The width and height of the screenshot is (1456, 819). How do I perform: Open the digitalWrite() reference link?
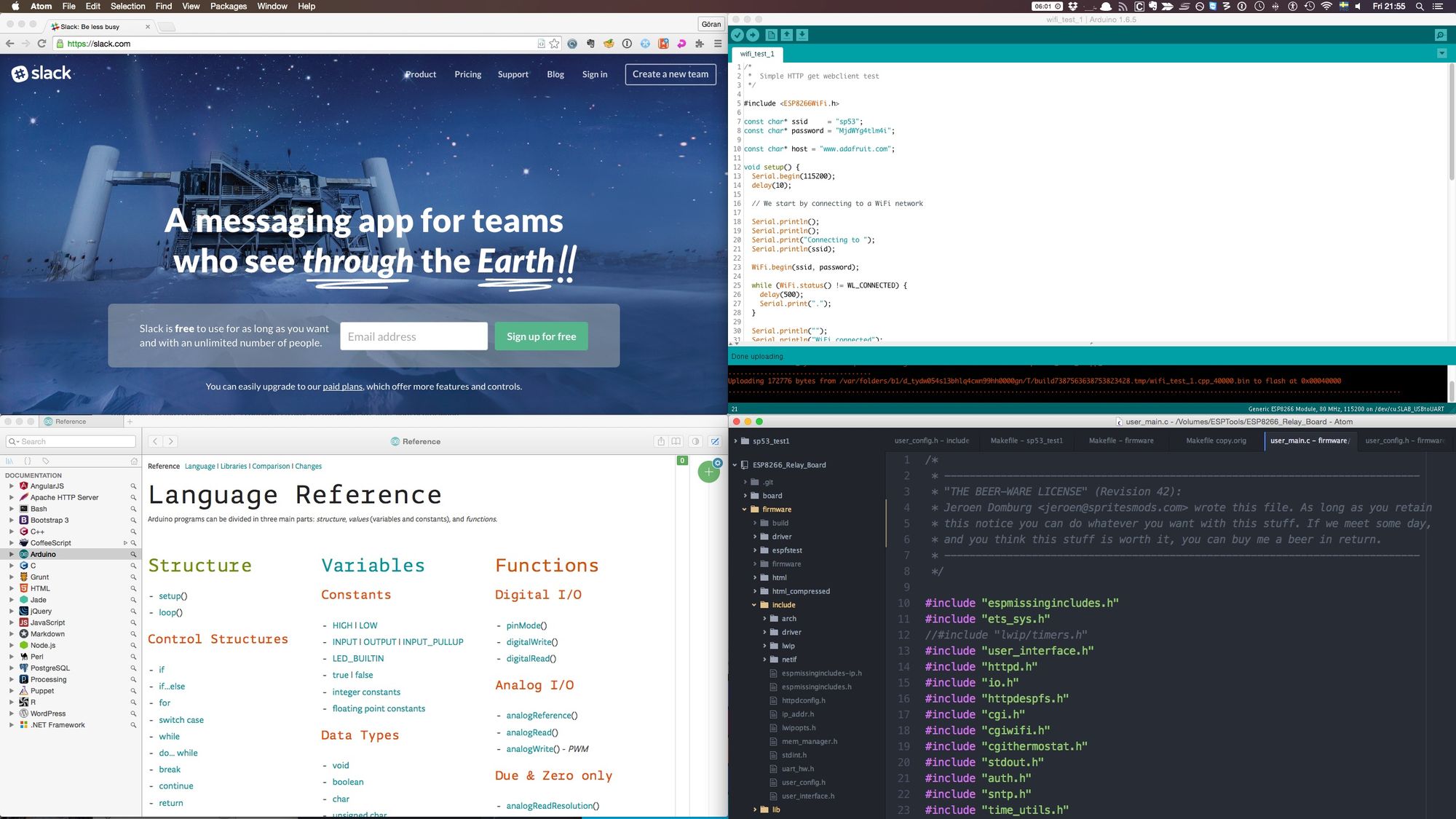532,642
